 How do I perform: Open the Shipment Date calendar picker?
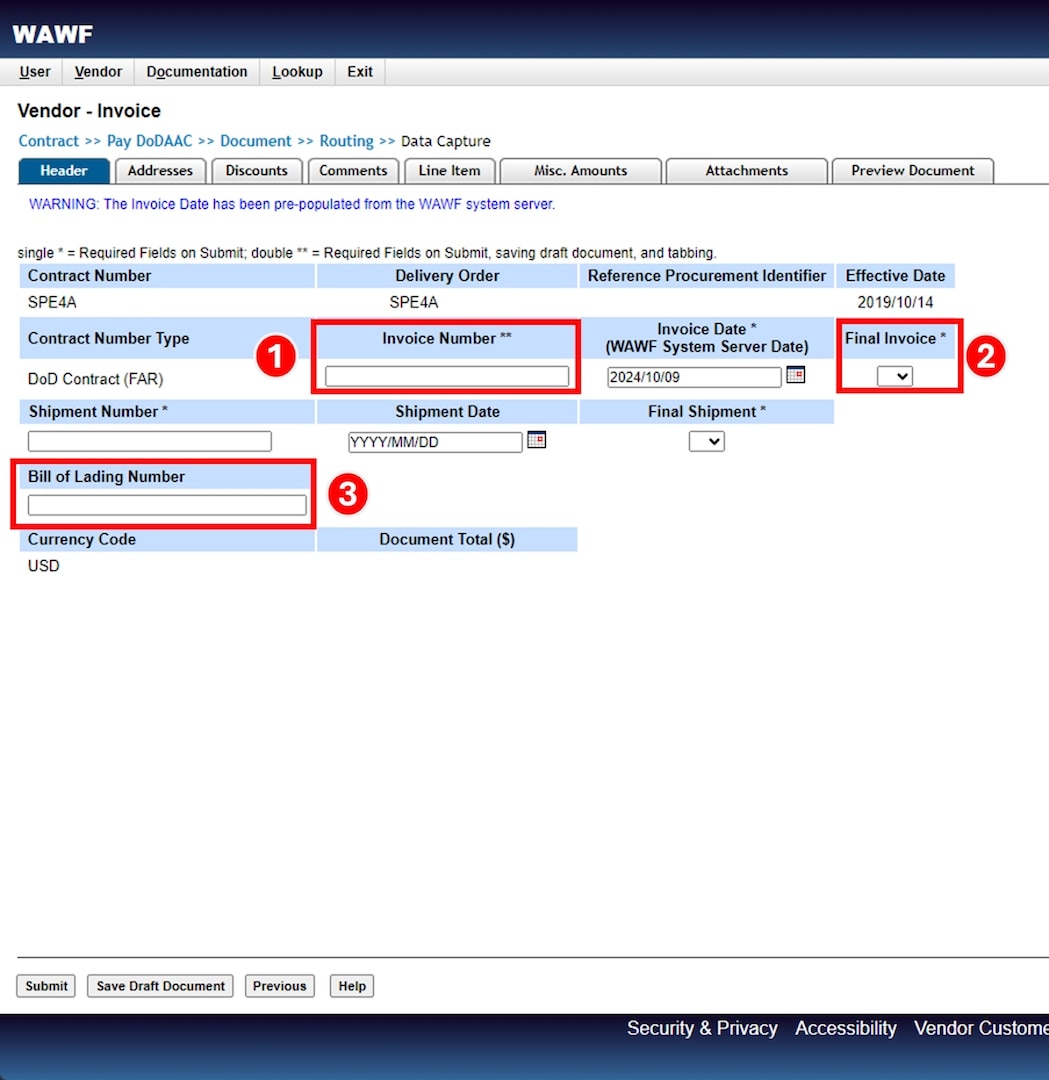click(537, 439)
